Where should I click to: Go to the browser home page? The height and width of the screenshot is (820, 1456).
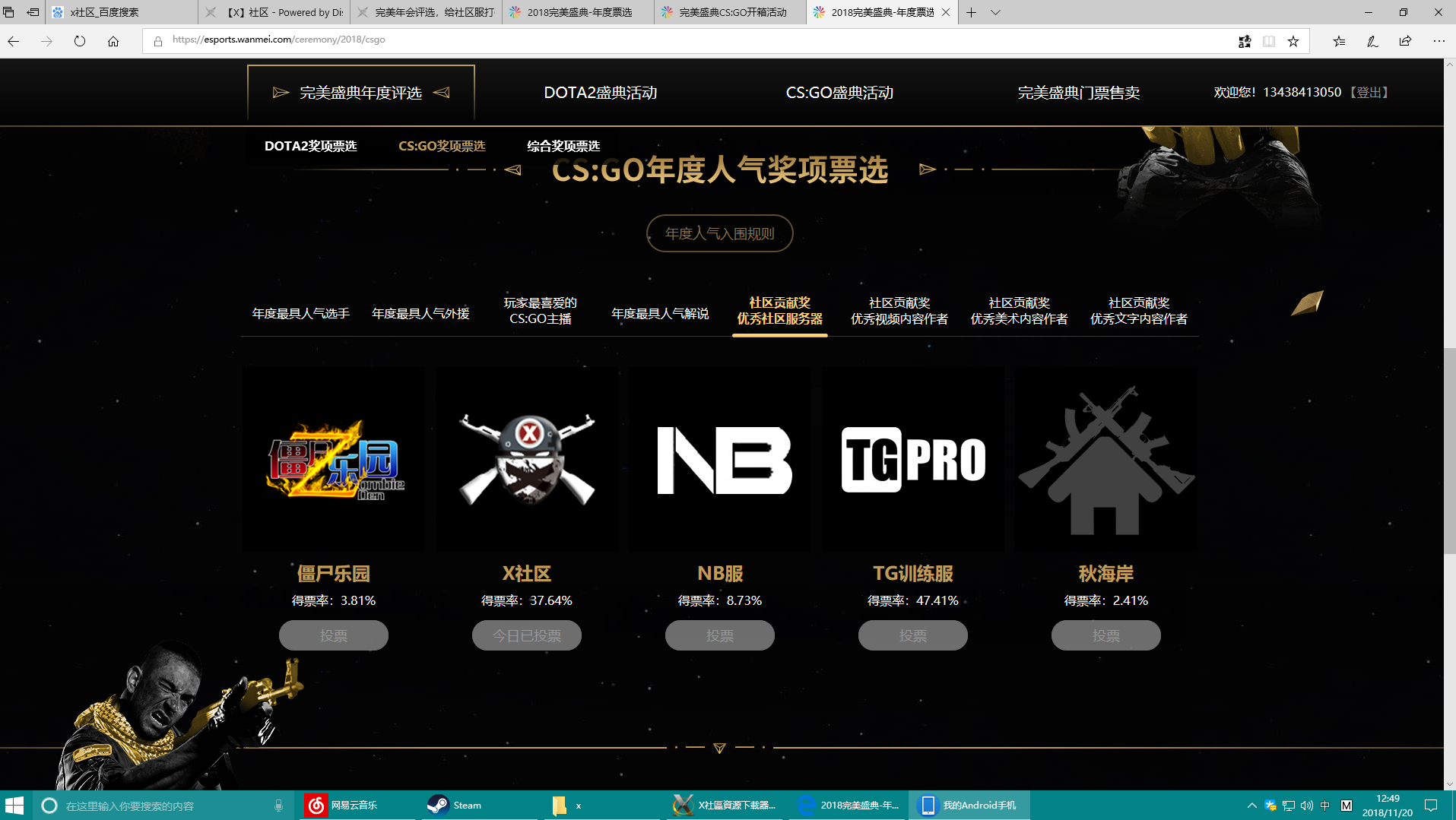(x=113, y=41)
